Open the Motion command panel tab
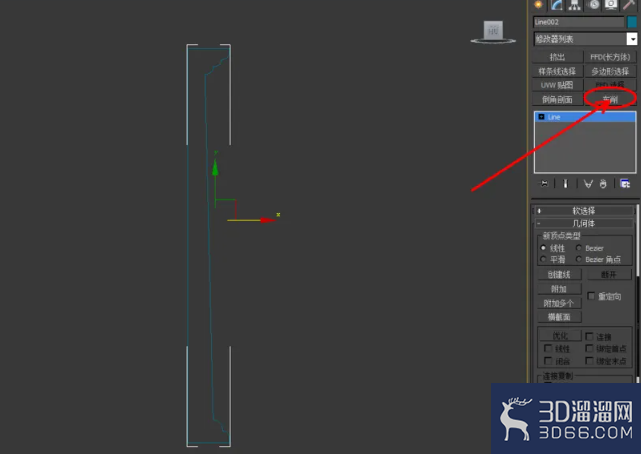This screenshot has width=641, height=454. [x=593, y=4]
